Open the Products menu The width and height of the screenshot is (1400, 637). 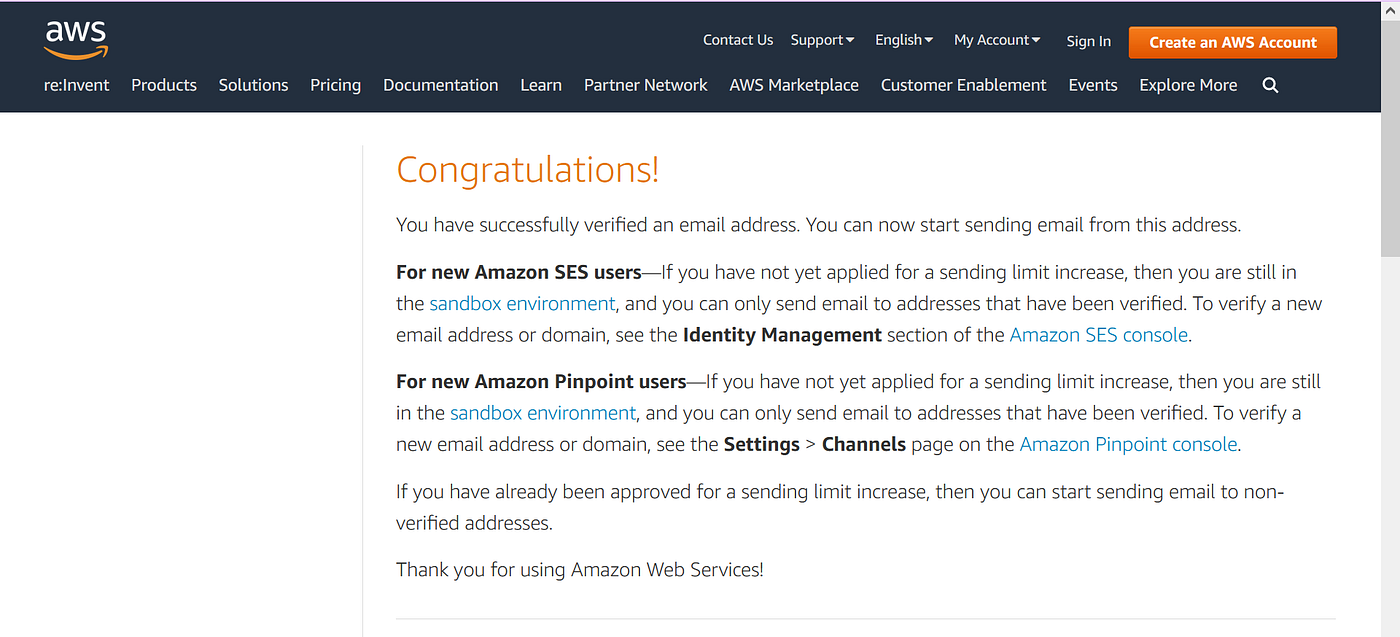(x=164, y=85)
